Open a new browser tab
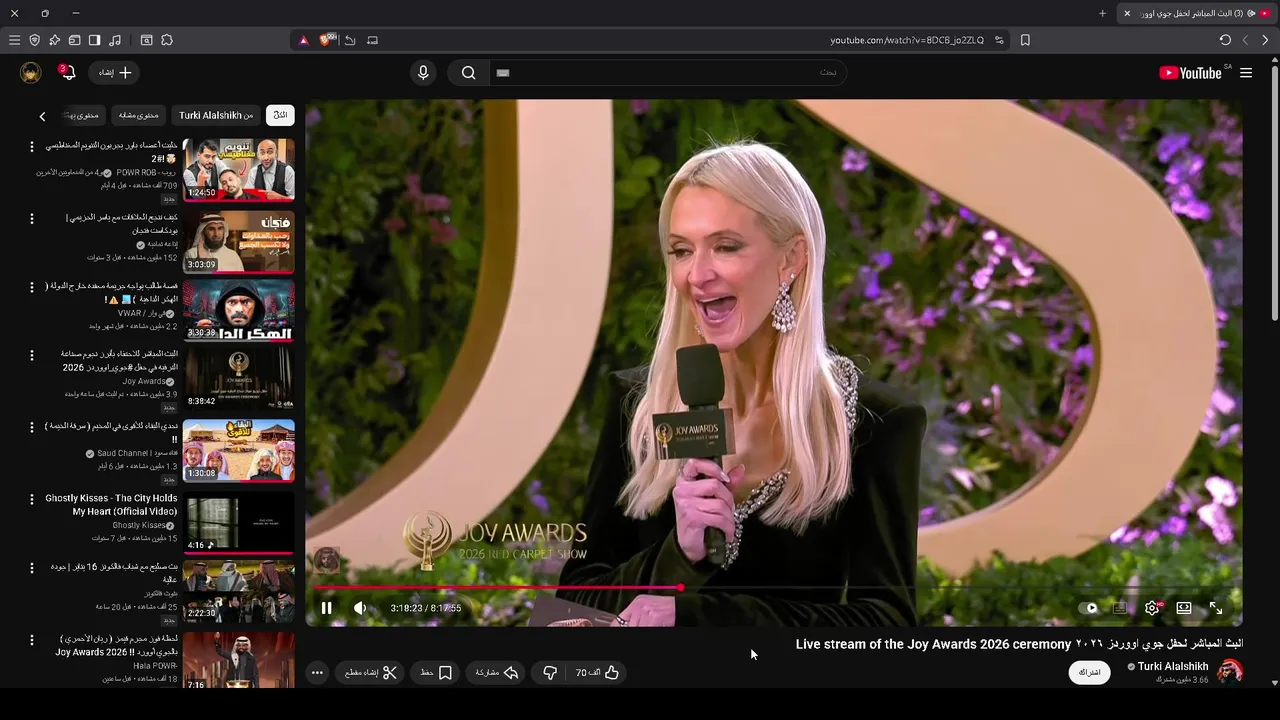 [x=1102, y=13]
